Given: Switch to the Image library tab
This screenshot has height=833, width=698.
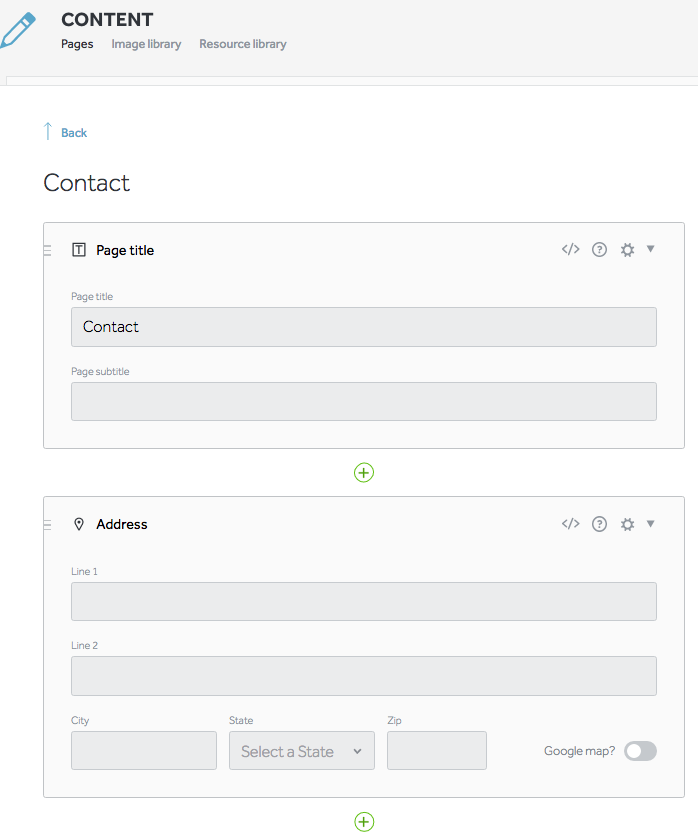Looking at the screenshot, I should click(x=146, y=44).
